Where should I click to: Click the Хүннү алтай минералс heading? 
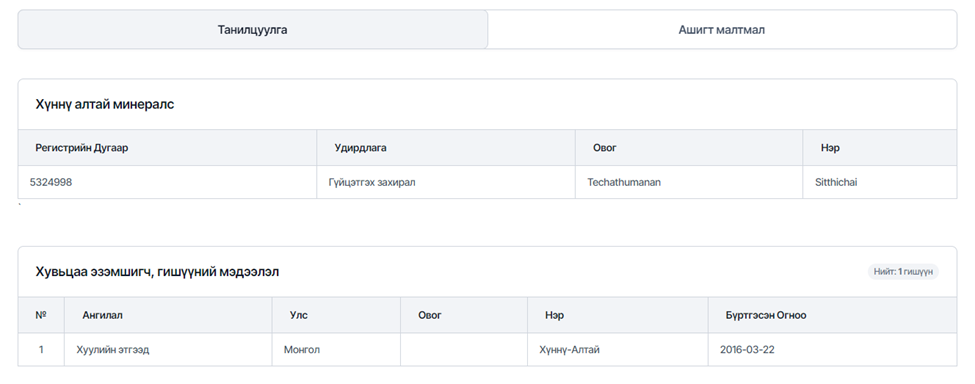[104, 104]
